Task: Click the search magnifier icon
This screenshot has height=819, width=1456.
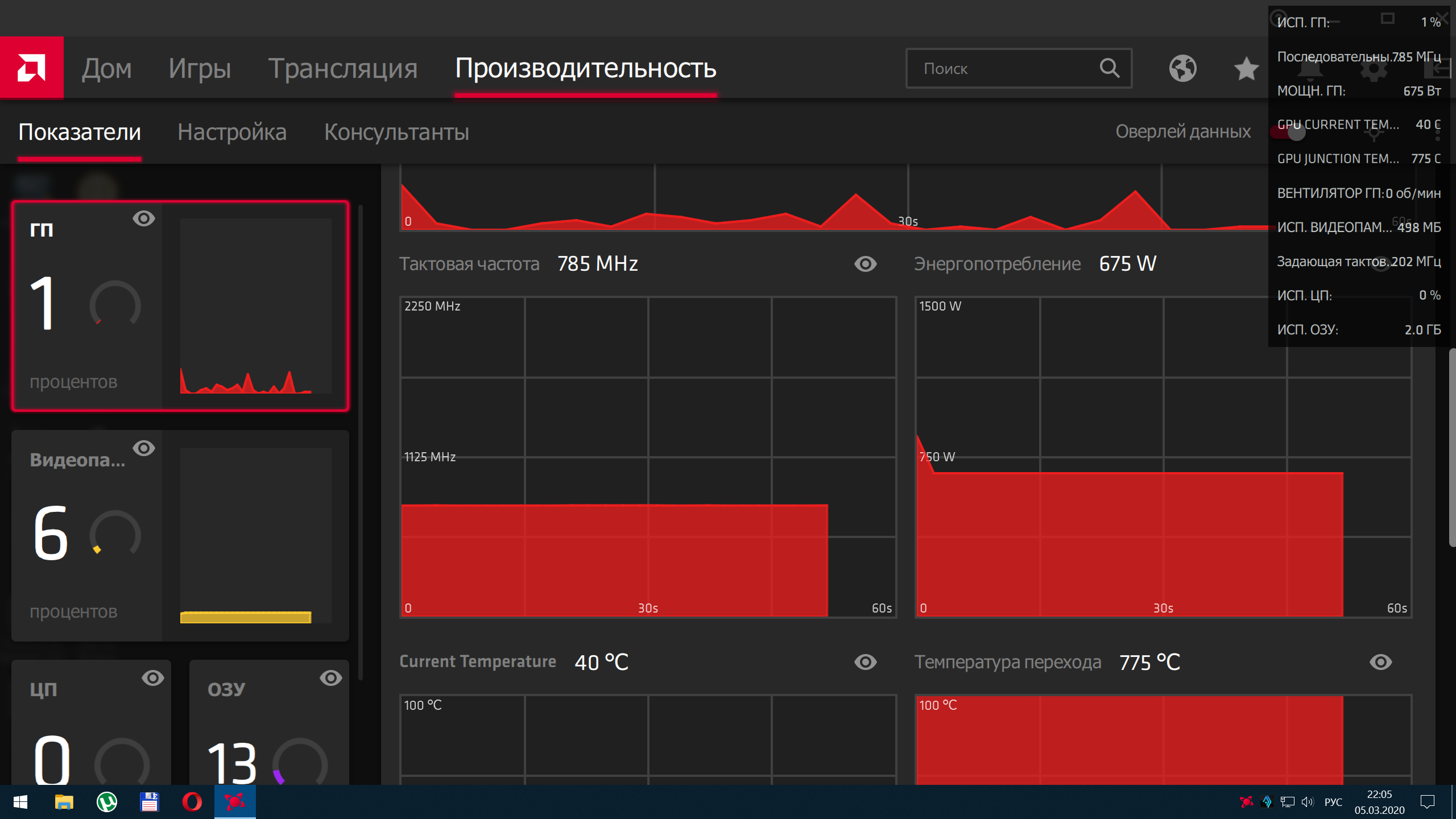Action: pos(1109,68)
